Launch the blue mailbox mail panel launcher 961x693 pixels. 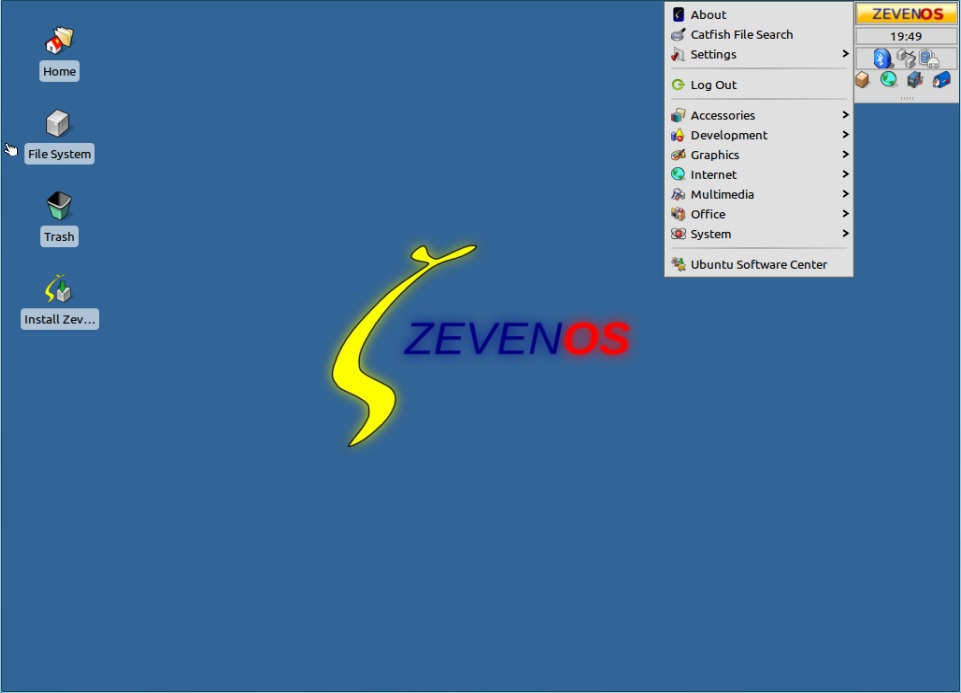tap(941, 80)
